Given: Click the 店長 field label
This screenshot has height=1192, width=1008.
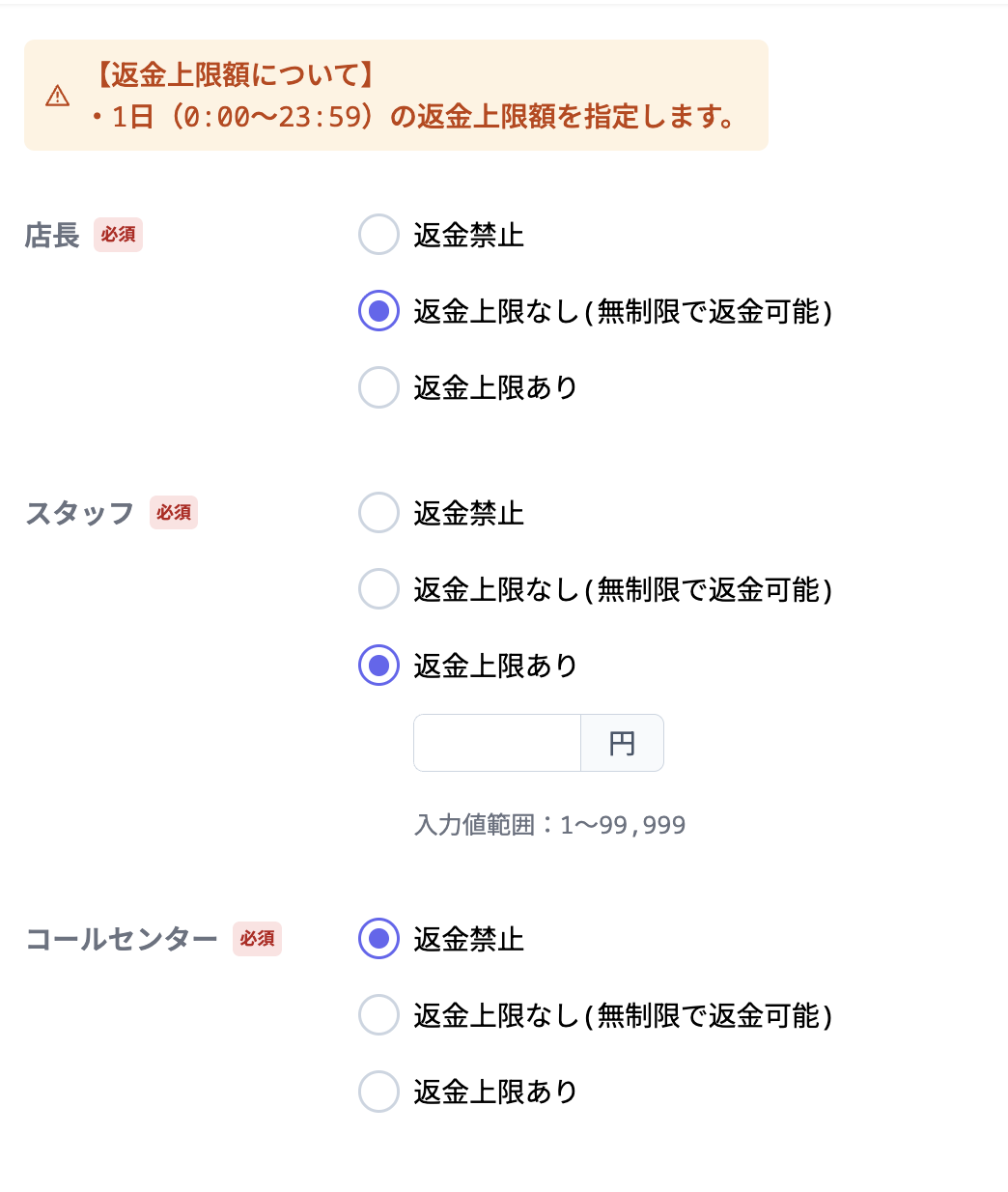Looking at the screenshot, I should (x=52, y=236).
